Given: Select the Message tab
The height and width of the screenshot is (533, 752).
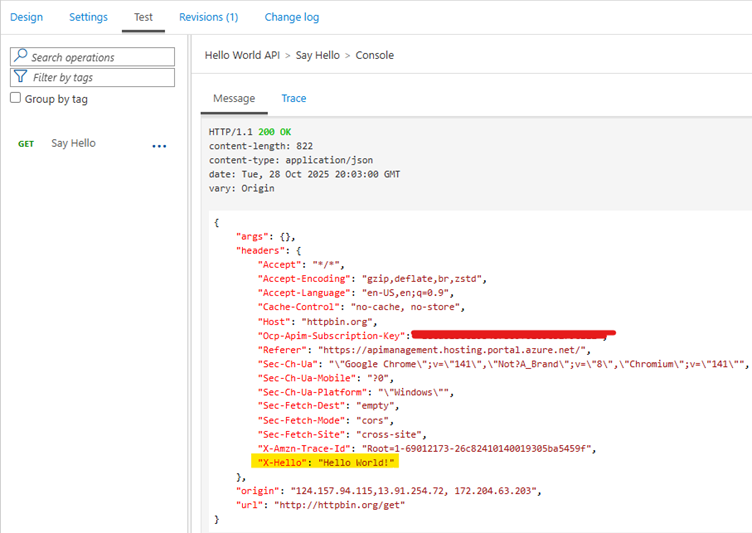Looking at the screenshot, I should pos(234,98).
